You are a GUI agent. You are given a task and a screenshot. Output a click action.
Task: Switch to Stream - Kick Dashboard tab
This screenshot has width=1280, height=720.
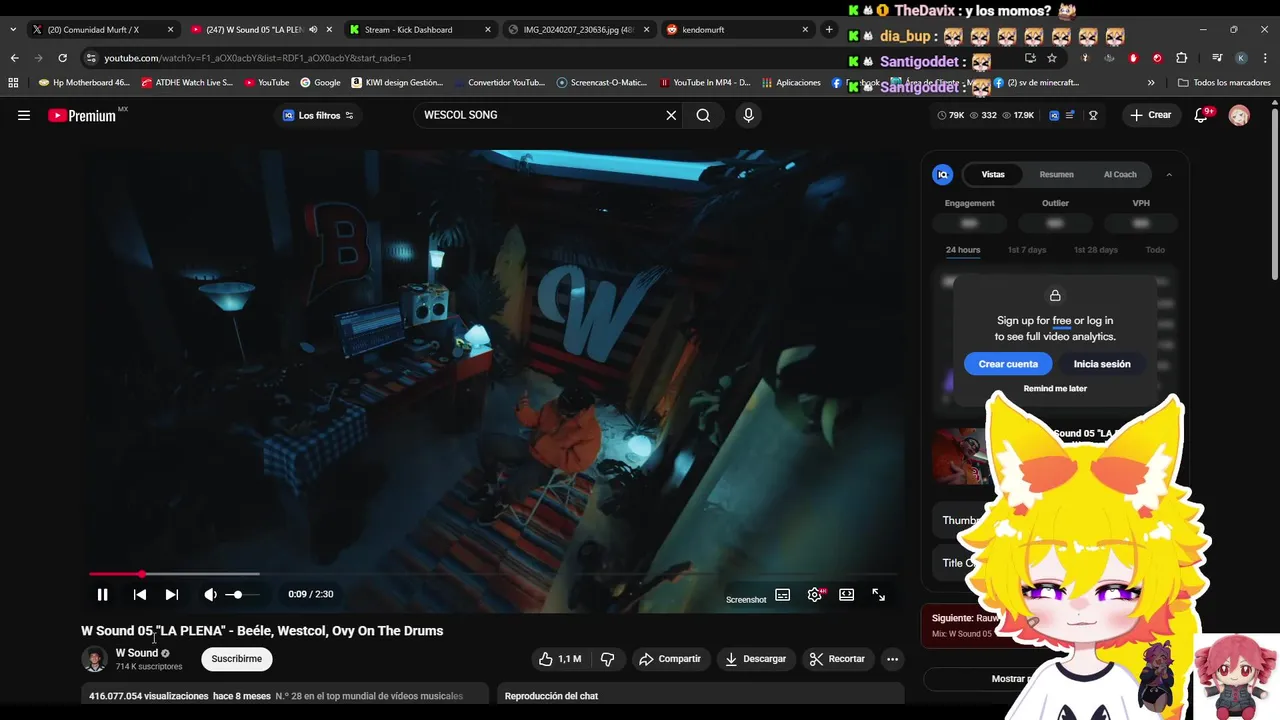(x=420, y=30)
